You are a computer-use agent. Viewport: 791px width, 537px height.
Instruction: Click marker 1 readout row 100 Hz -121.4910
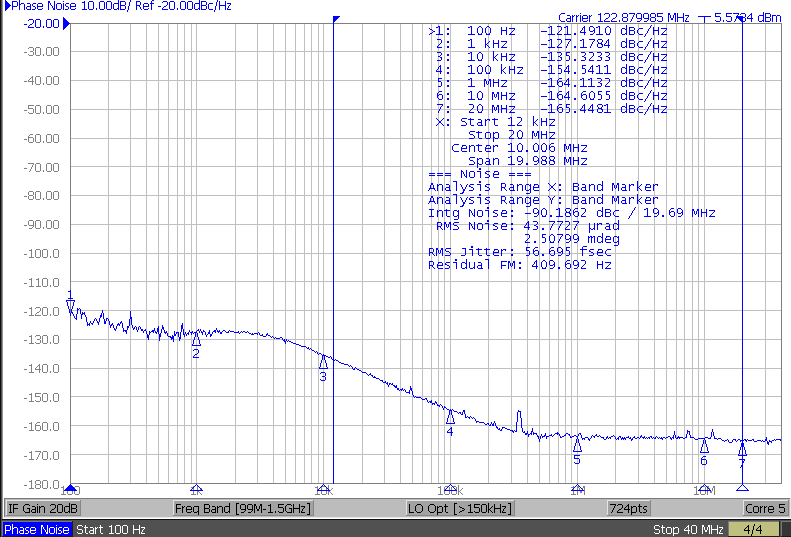click(548, 31)
